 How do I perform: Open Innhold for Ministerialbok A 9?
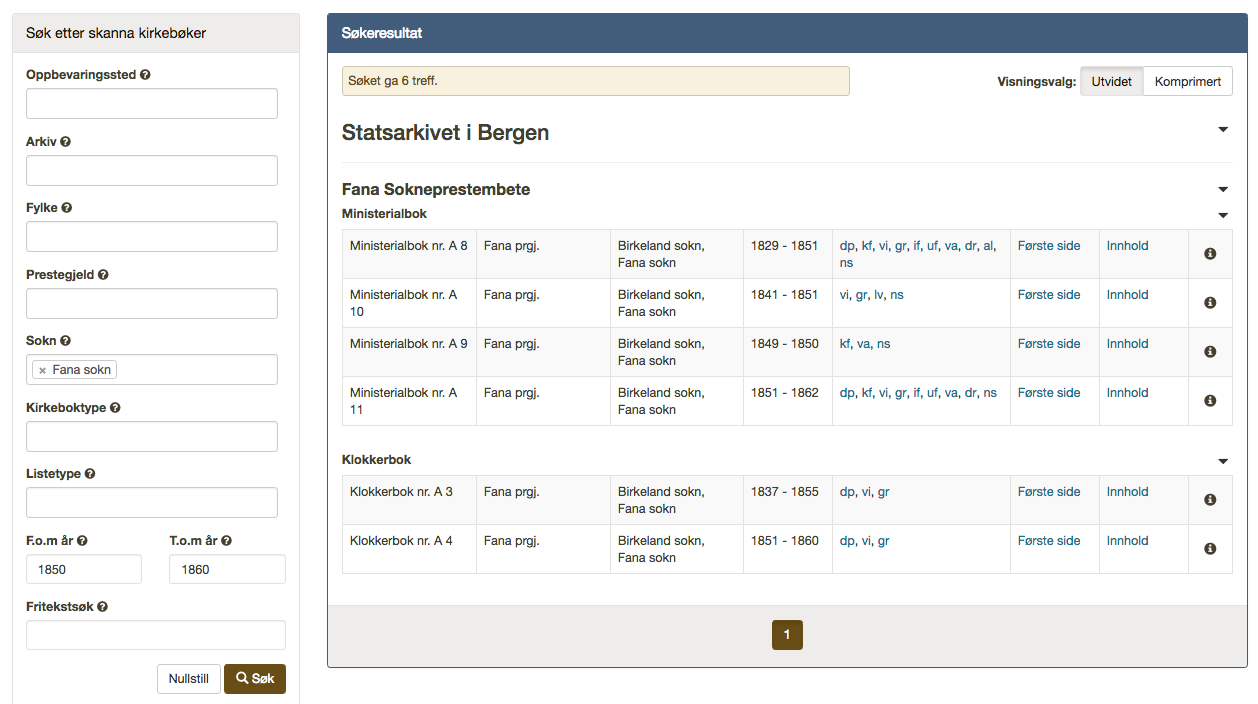(x=1127, y=344)
